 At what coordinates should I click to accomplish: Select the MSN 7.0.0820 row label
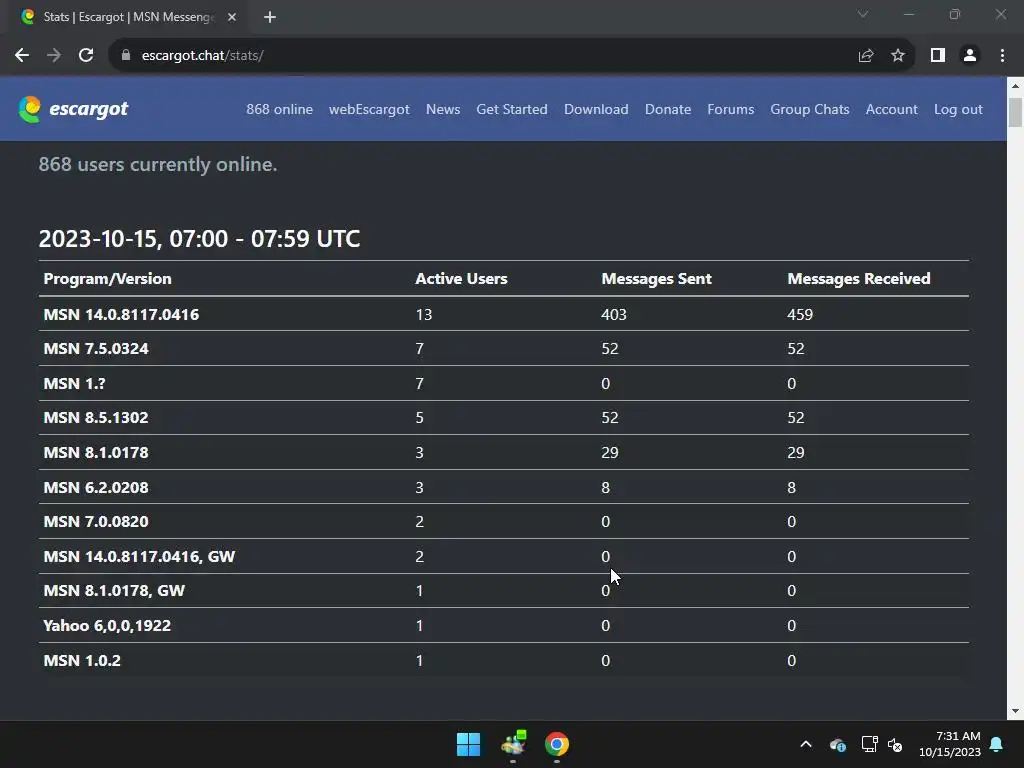click(96, 522)
